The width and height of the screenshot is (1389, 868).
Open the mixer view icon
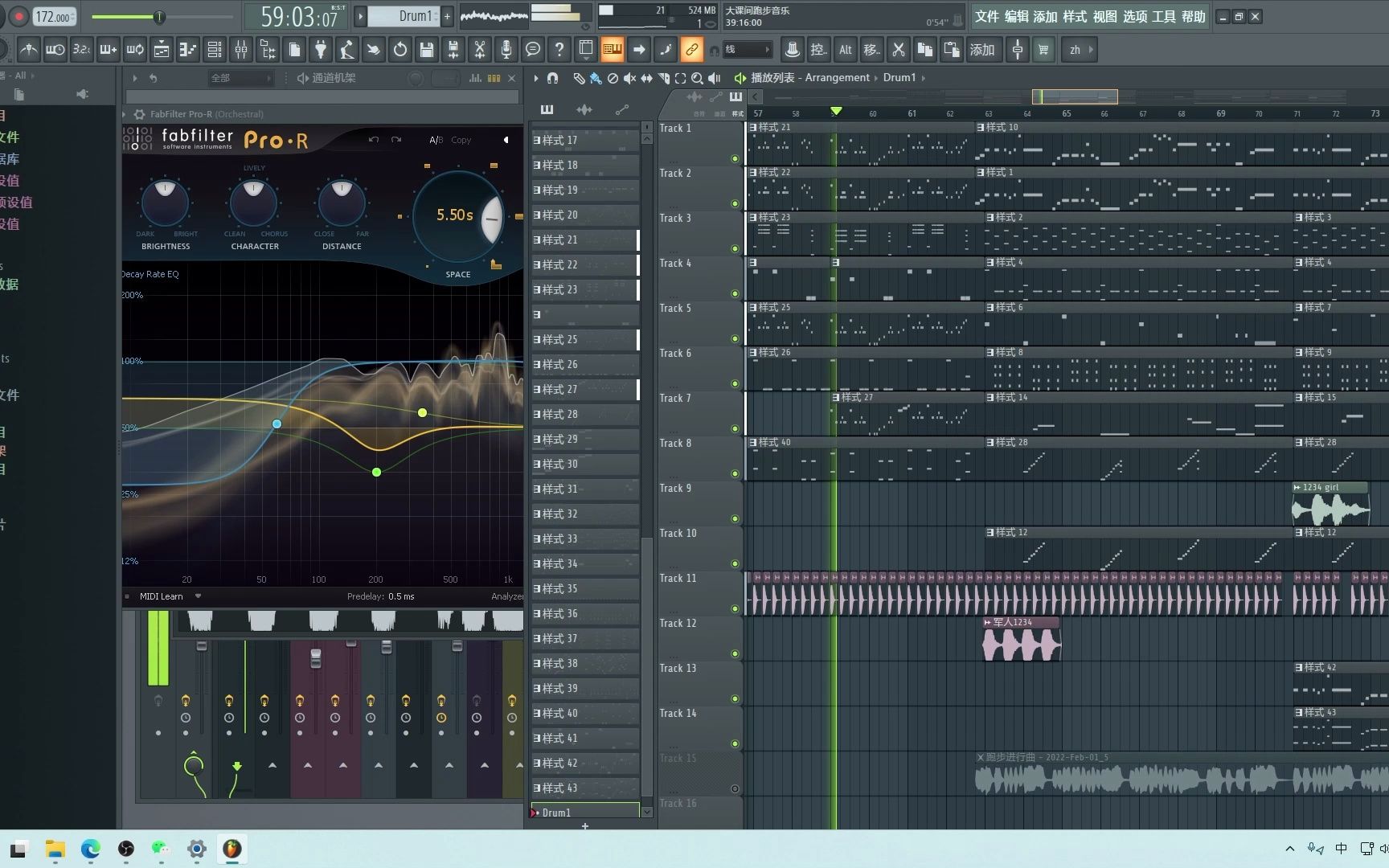(x=240, y=50)
